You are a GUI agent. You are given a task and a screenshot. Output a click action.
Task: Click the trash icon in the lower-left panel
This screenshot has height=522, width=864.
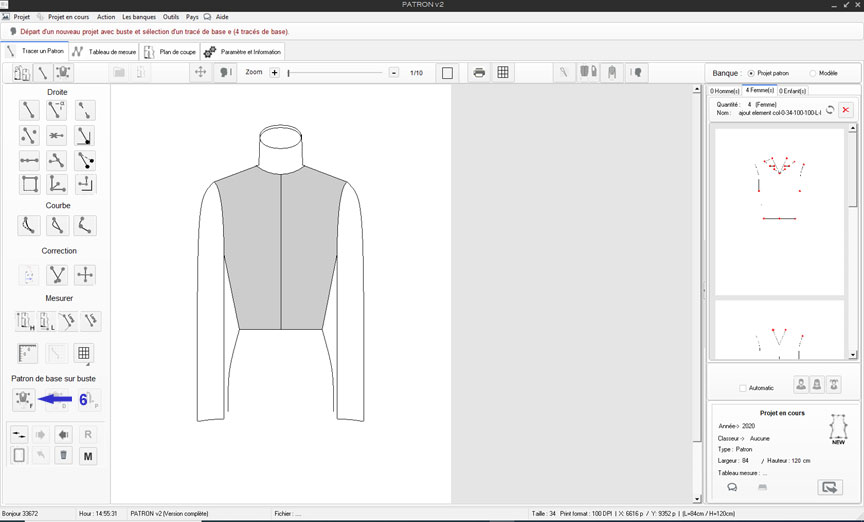click(62, 456)
